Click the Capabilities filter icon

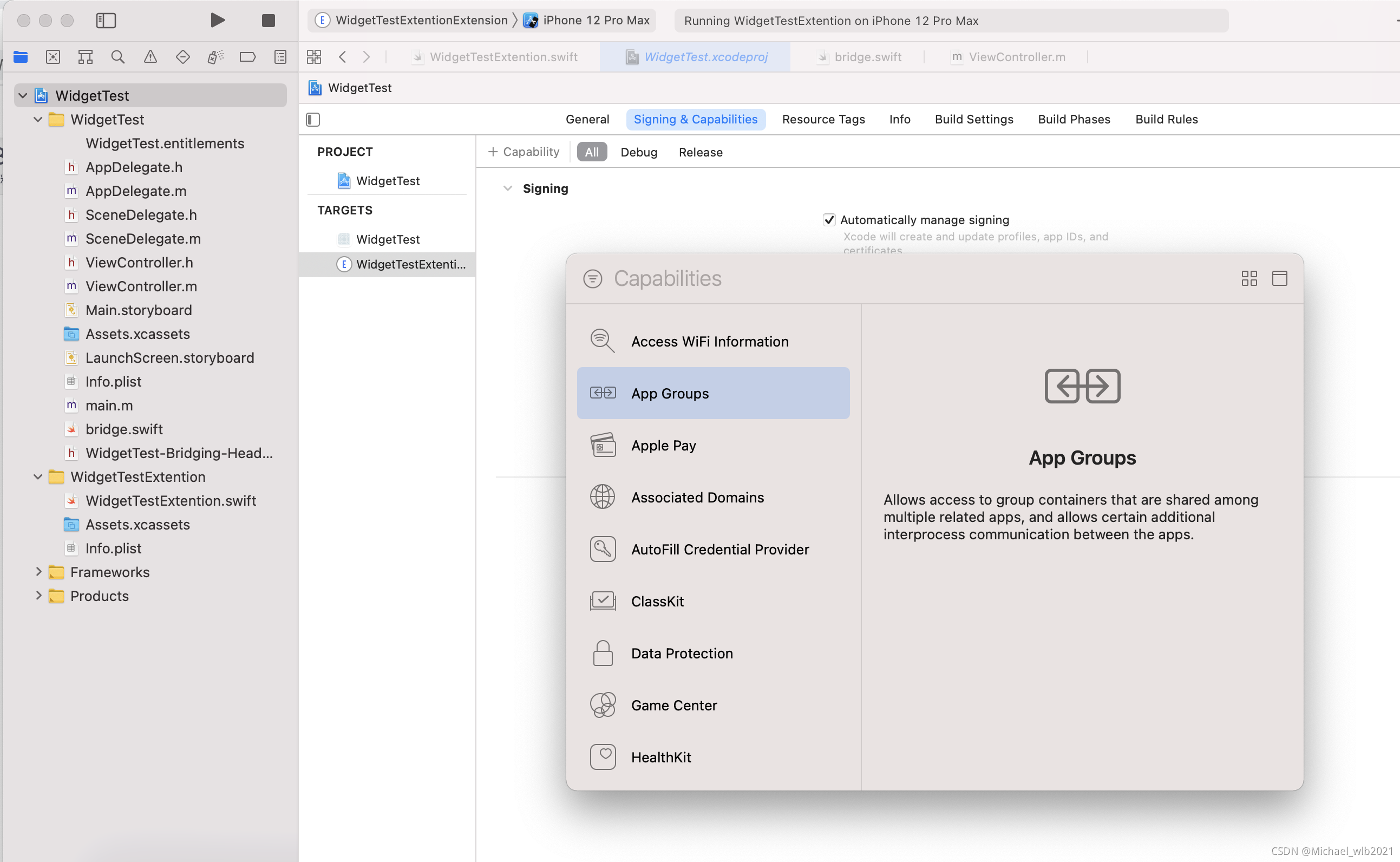[x=593, y=279]
